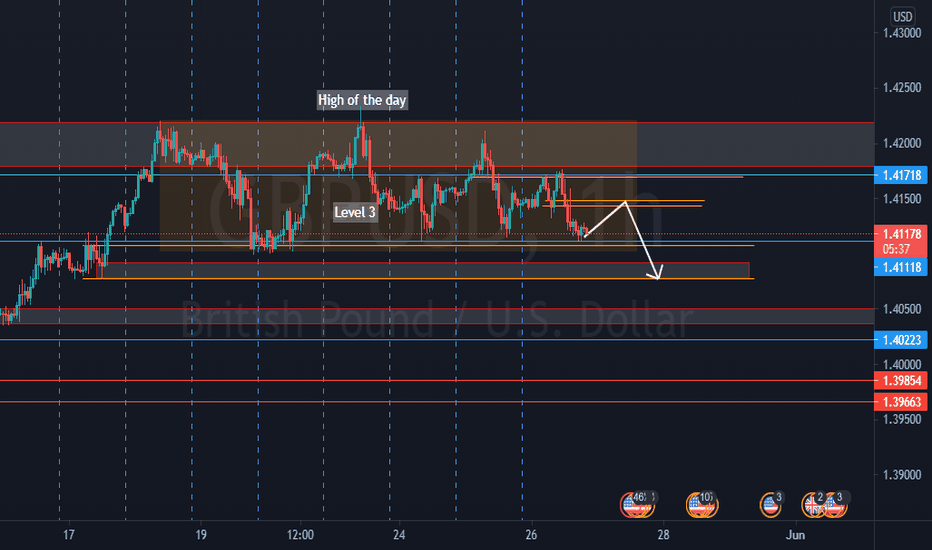Click the 17 date label on time axis
This screenshot has width=932, height=550.
[69, 535]
